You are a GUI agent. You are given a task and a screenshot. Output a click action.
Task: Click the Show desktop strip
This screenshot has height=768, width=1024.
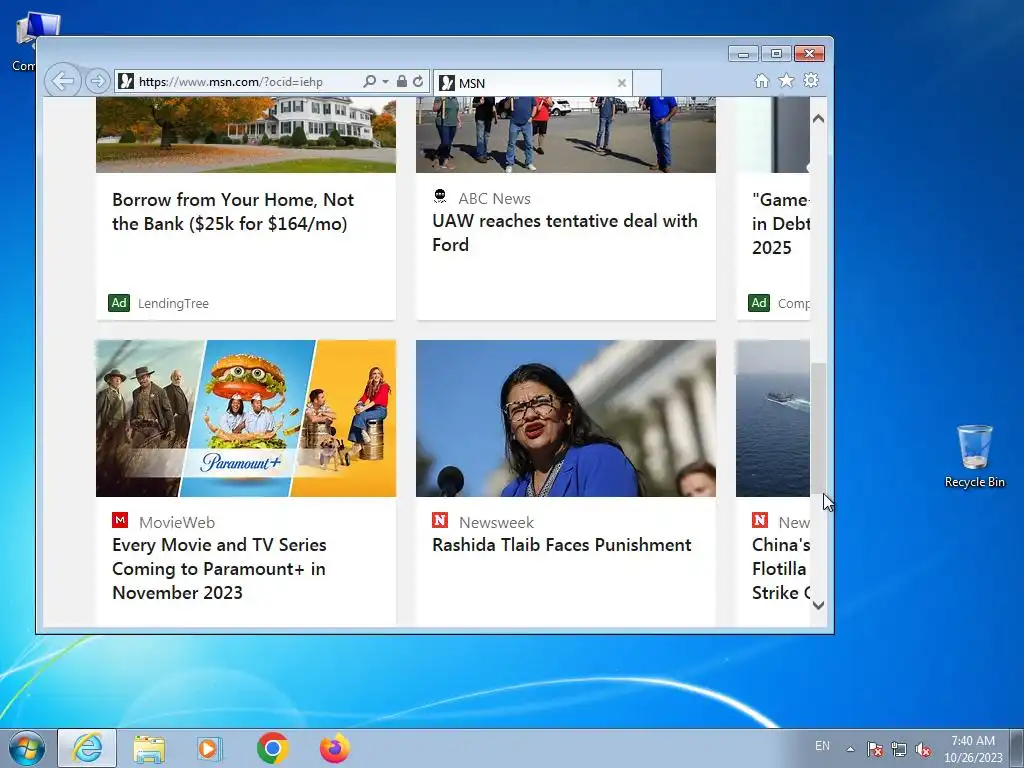click(1017, 748)
